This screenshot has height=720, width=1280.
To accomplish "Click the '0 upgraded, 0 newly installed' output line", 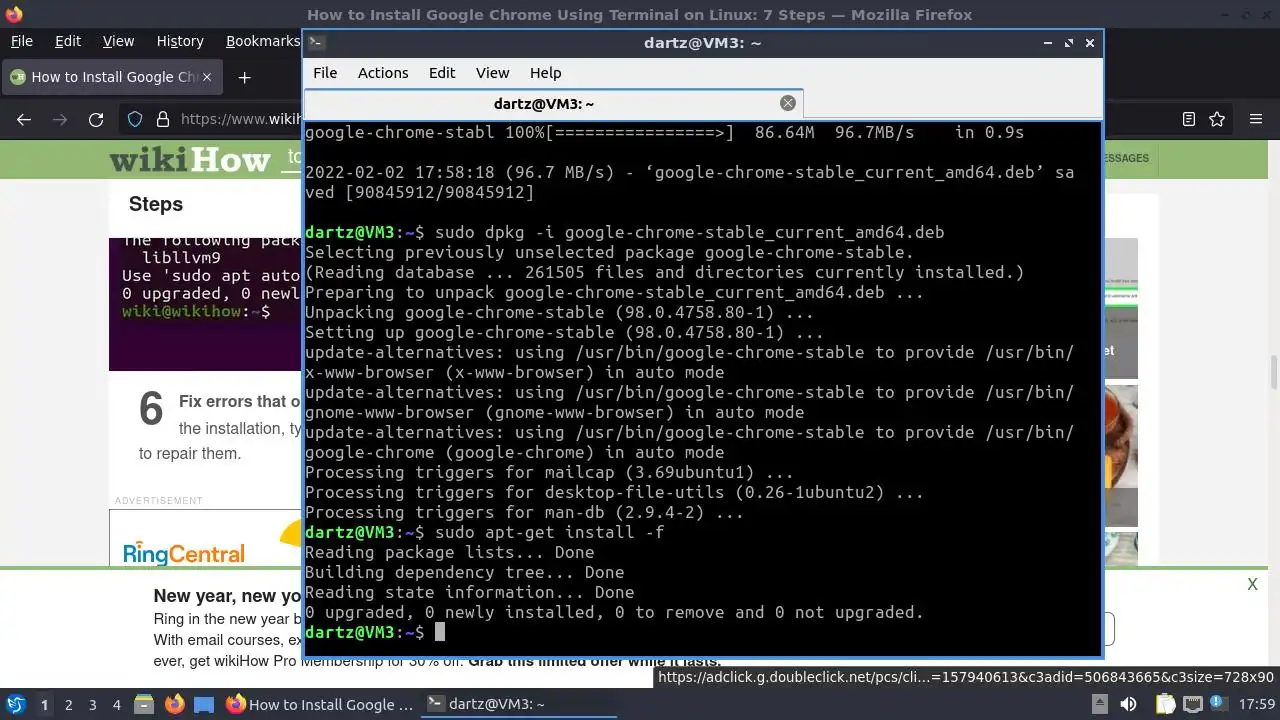I will (x=614, y=612).
